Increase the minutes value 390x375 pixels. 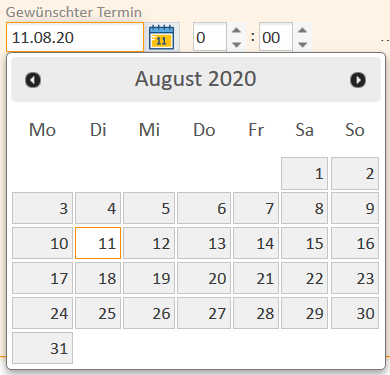pos(302,31)
